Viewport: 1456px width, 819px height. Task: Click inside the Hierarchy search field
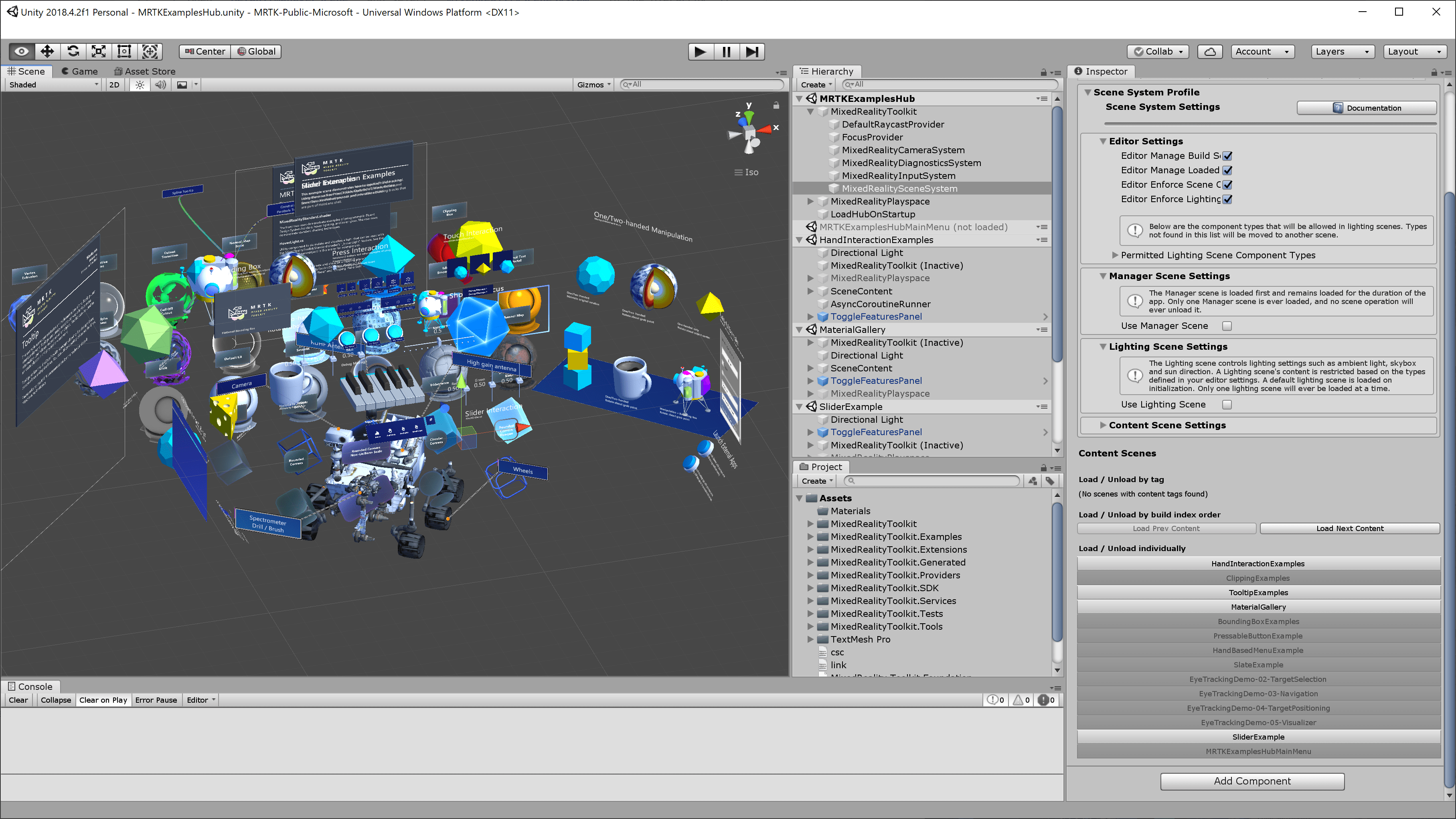[x=950, y=84]
